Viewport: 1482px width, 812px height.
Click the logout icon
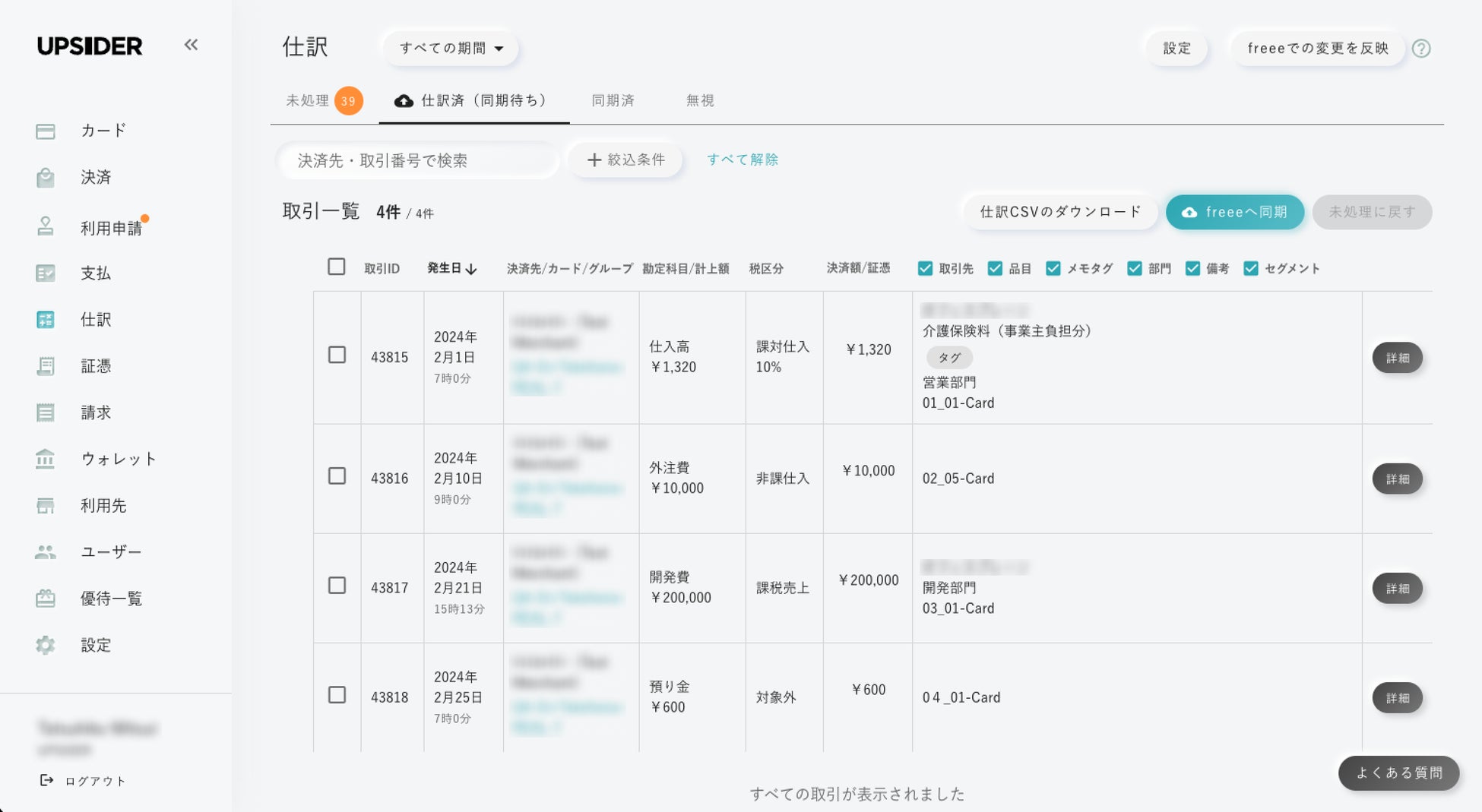point(46,780)
